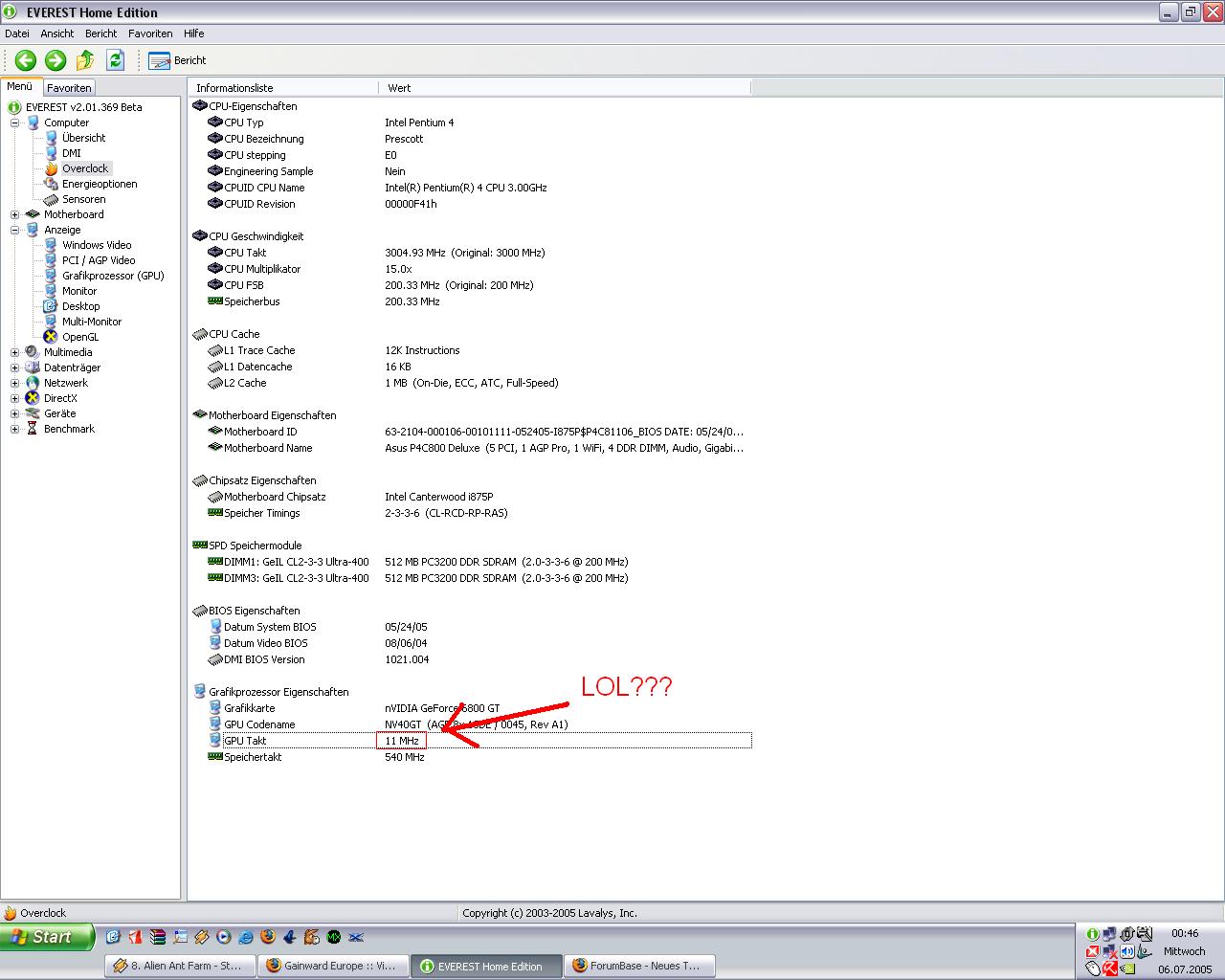The width and height of the screenshot is (1225, 980).
Task: Switch to Alien Ant Farm taskbar window
Action: (180, 966)
